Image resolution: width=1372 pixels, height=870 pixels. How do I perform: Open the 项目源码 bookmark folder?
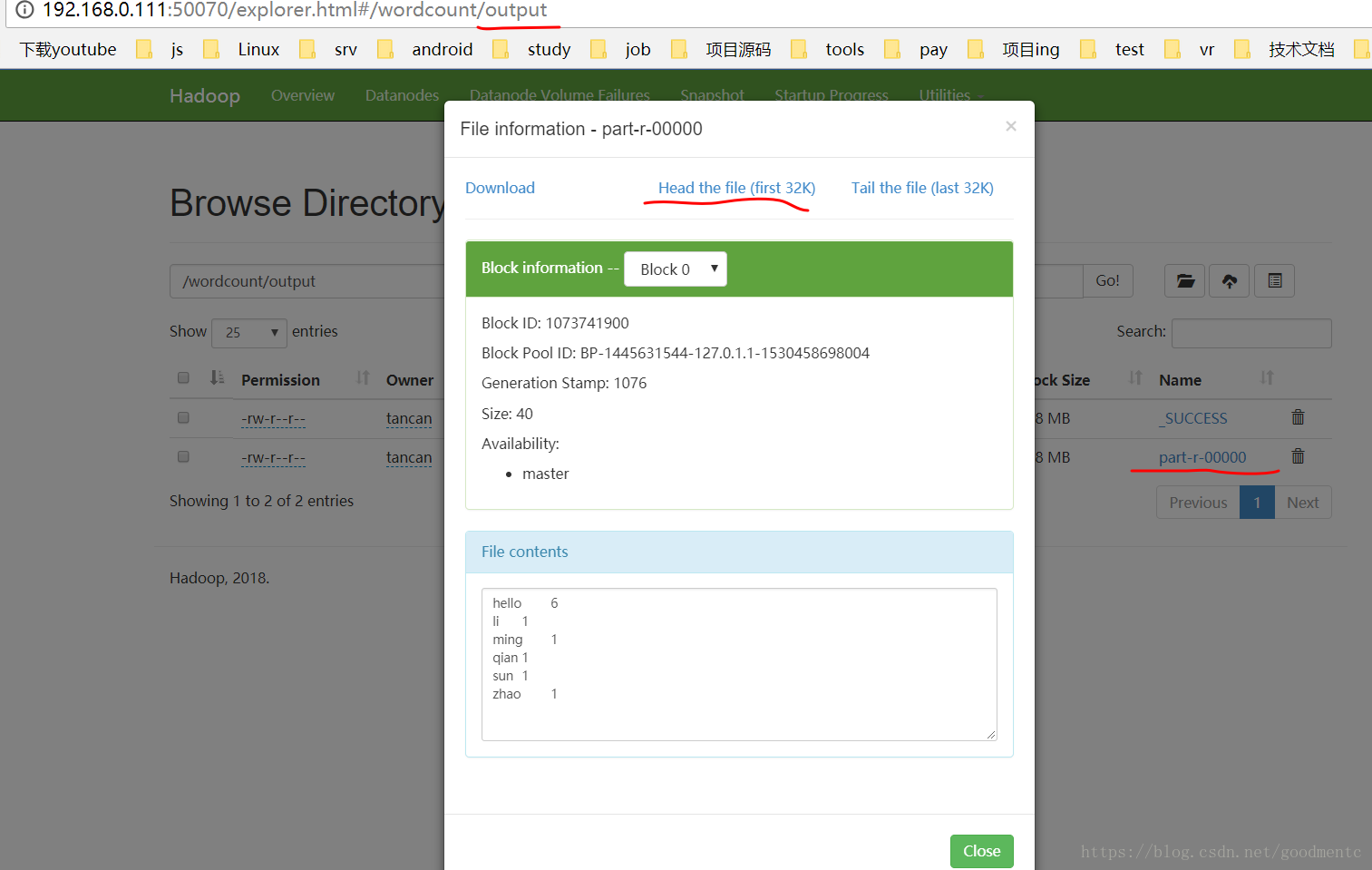point(721,49)
